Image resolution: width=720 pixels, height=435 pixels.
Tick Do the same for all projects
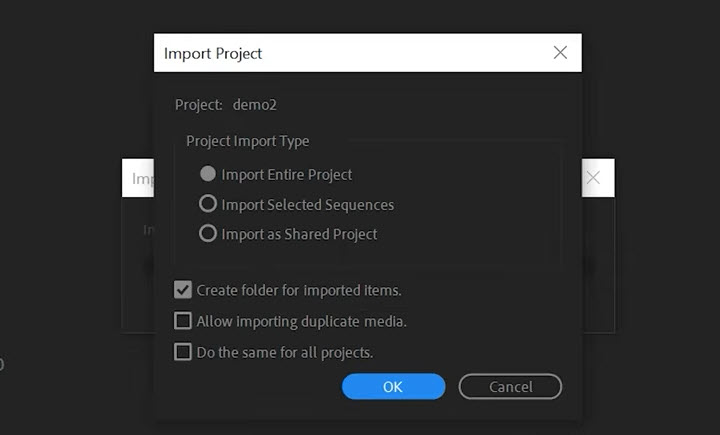(x=183, y=352)
